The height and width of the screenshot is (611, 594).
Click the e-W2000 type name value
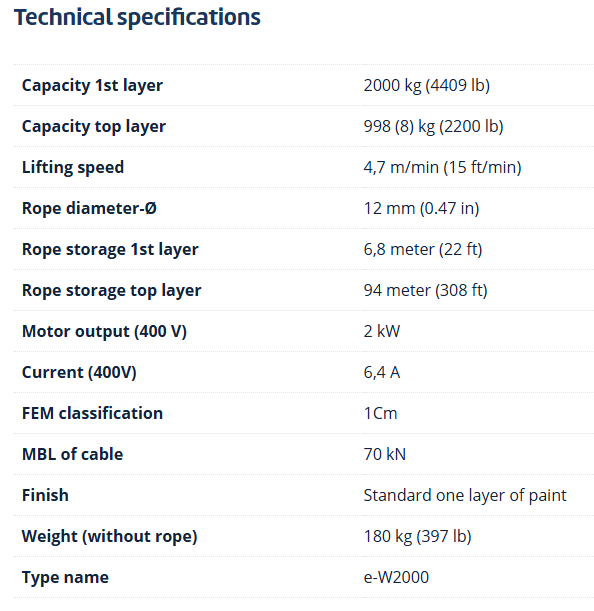click(x=396, y=577)
